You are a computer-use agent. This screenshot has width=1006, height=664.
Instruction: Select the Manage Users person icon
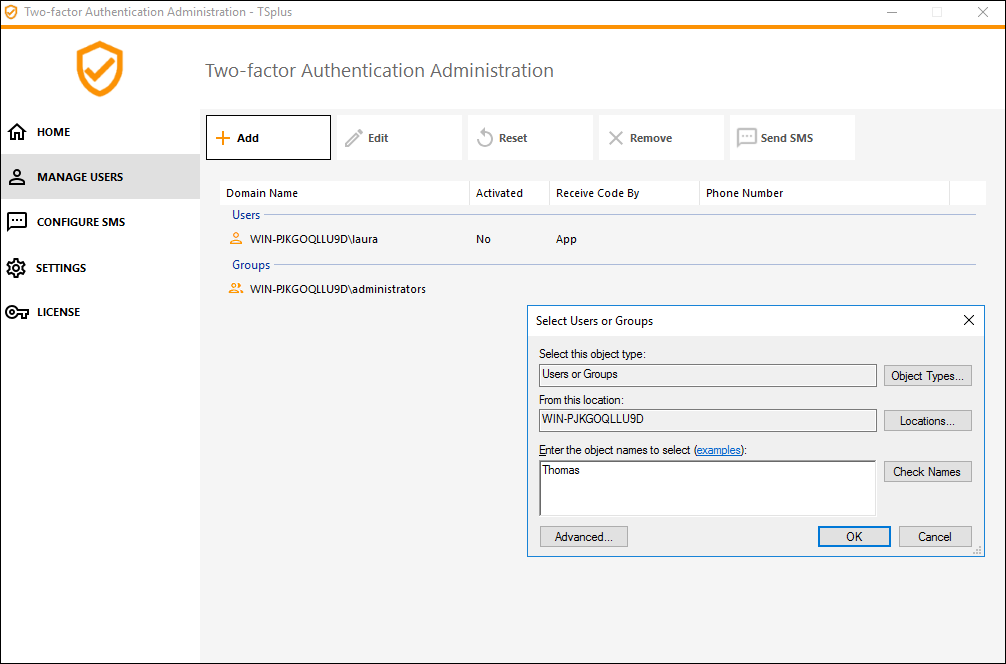click(x=17, y=177)
